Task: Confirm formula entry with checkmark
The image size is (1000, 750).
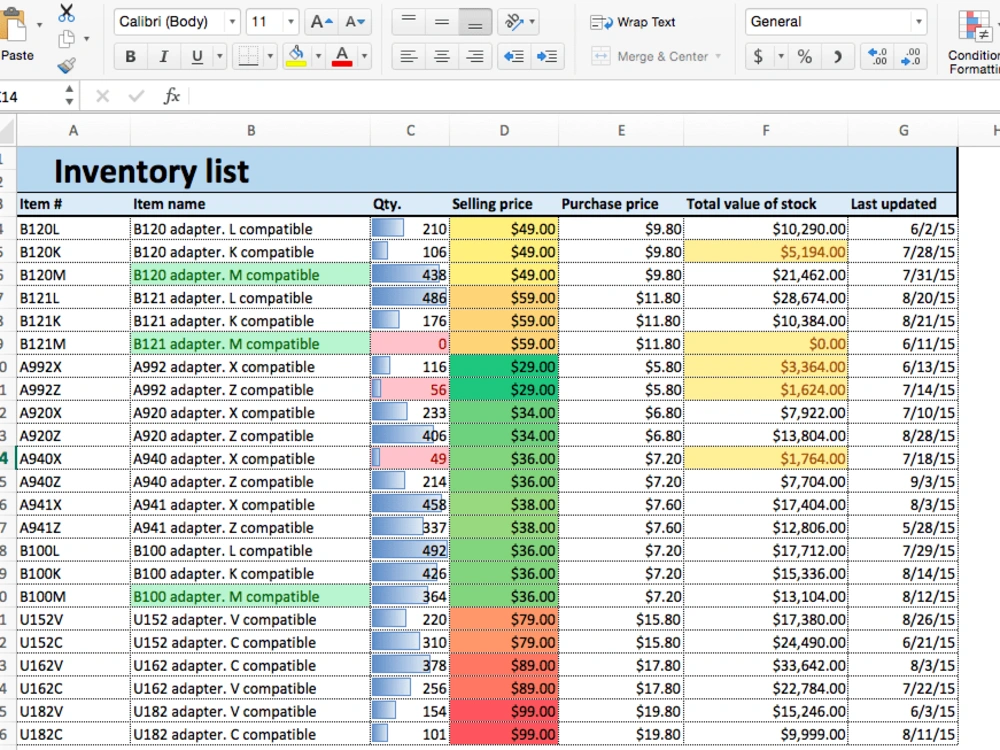Action: click(136, 96)
